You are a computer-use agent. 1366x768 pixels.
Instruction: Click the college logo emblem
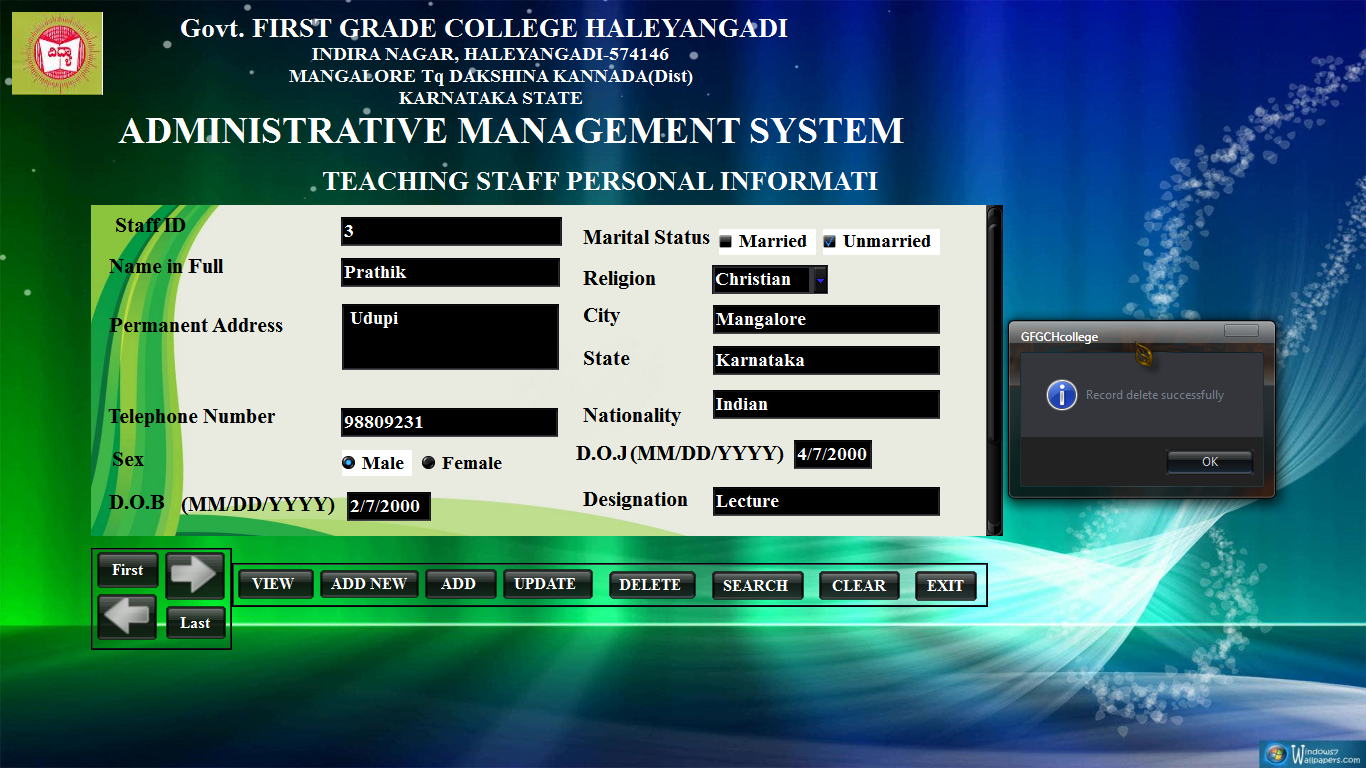pyautogui.click(x=57, y=54)
